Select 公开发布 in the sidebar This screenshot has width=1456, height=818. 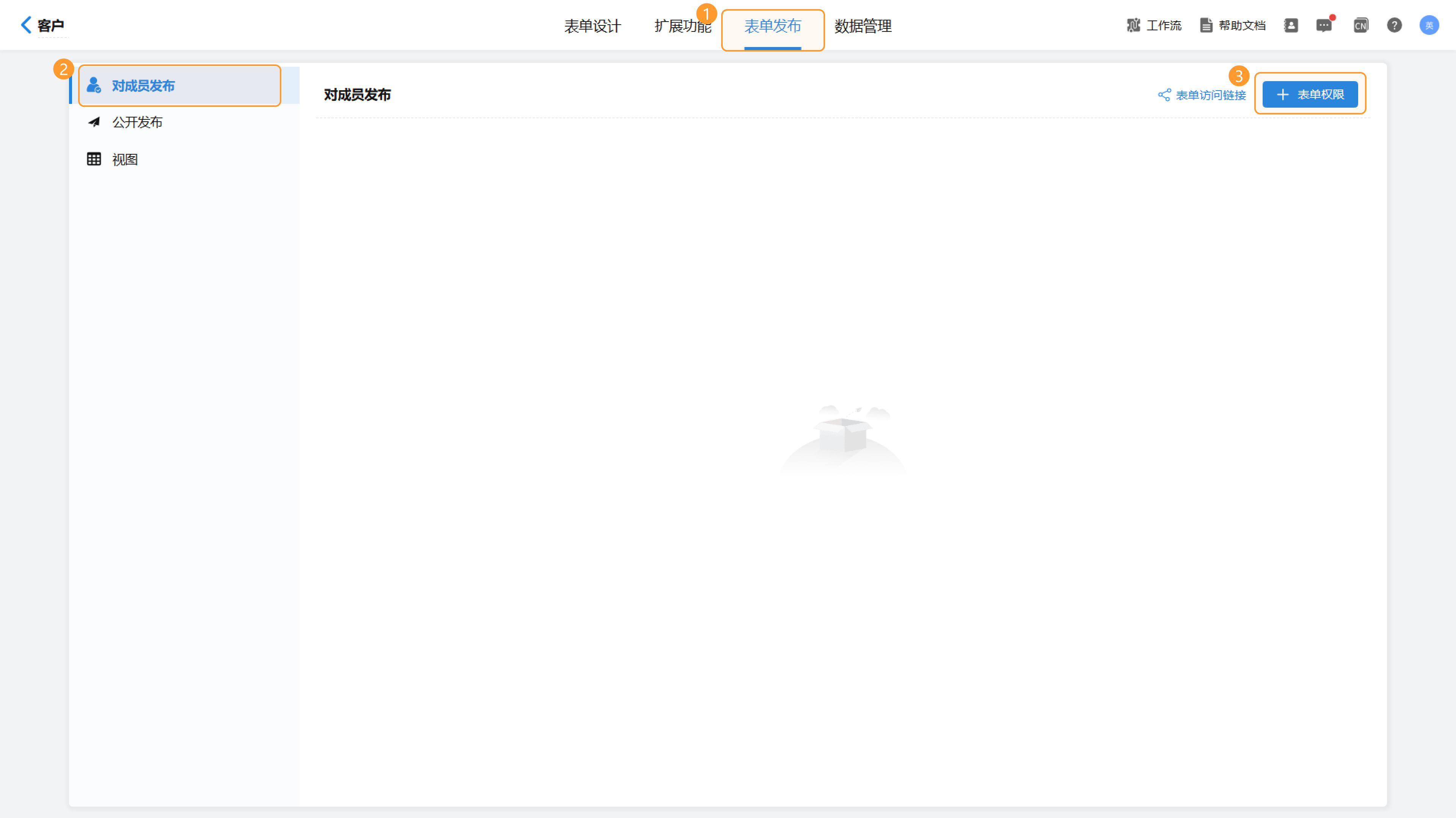pos(184,122)
